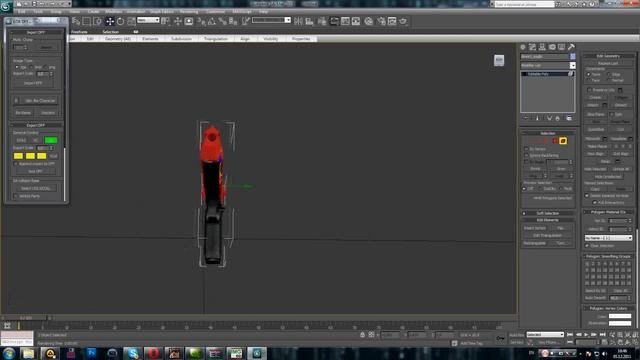The width and height of the screenshot is (640, 360).
Task: Enable the By Angle checkbox
Action: (526, 162)
